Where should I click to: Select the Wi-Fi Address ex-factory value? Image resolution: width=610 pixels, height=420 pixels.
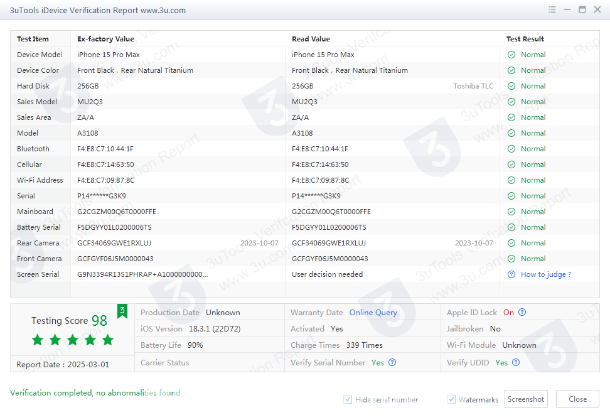coord(106,180)
